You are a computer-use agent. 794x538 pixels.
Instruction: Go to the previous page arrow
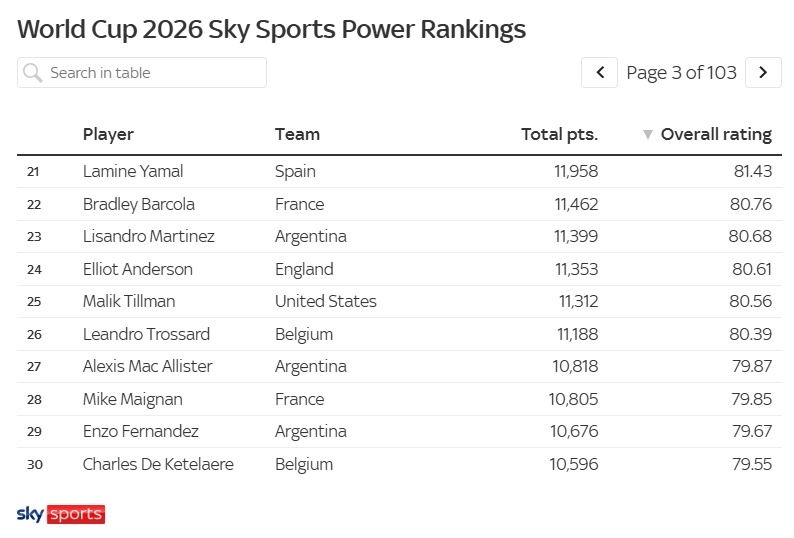pyautogui.click(x=599, y=72)
